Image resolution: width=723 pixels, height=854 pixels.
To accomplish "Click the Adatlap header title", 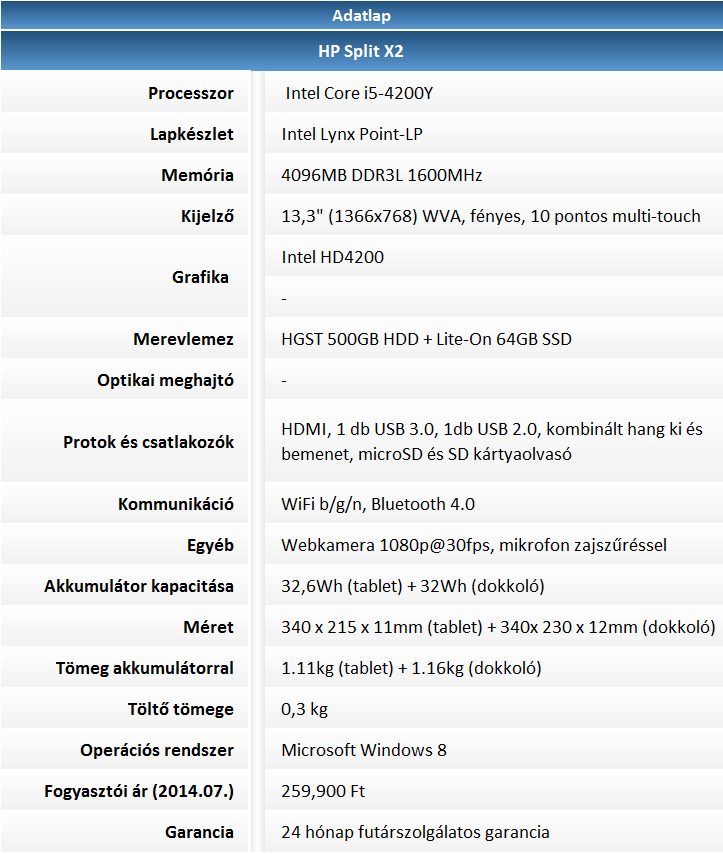I will tap(361, 16).
